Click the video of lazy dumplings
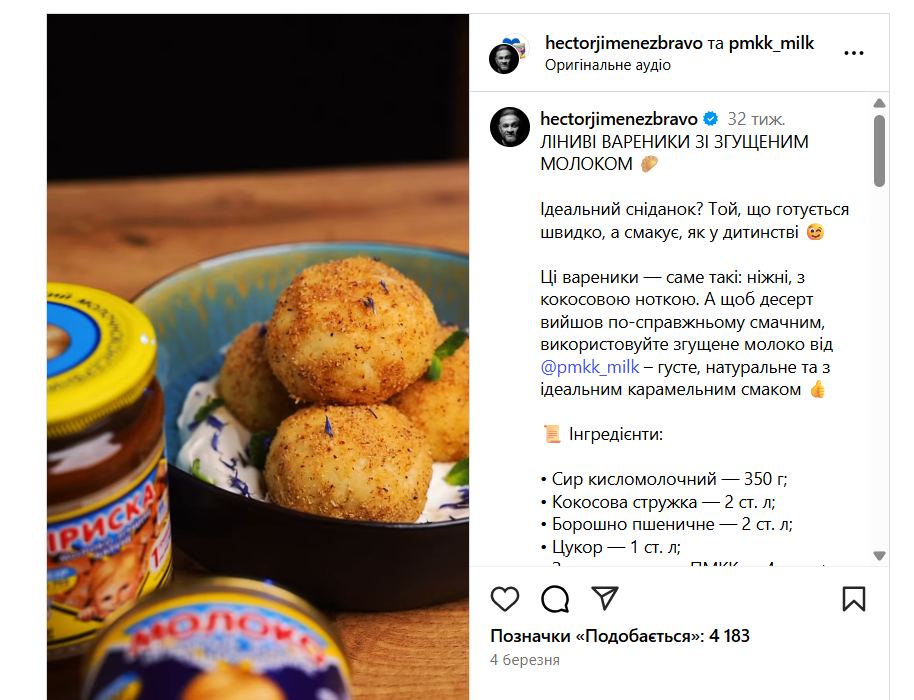The image size is (914, 700). [258, 357]
